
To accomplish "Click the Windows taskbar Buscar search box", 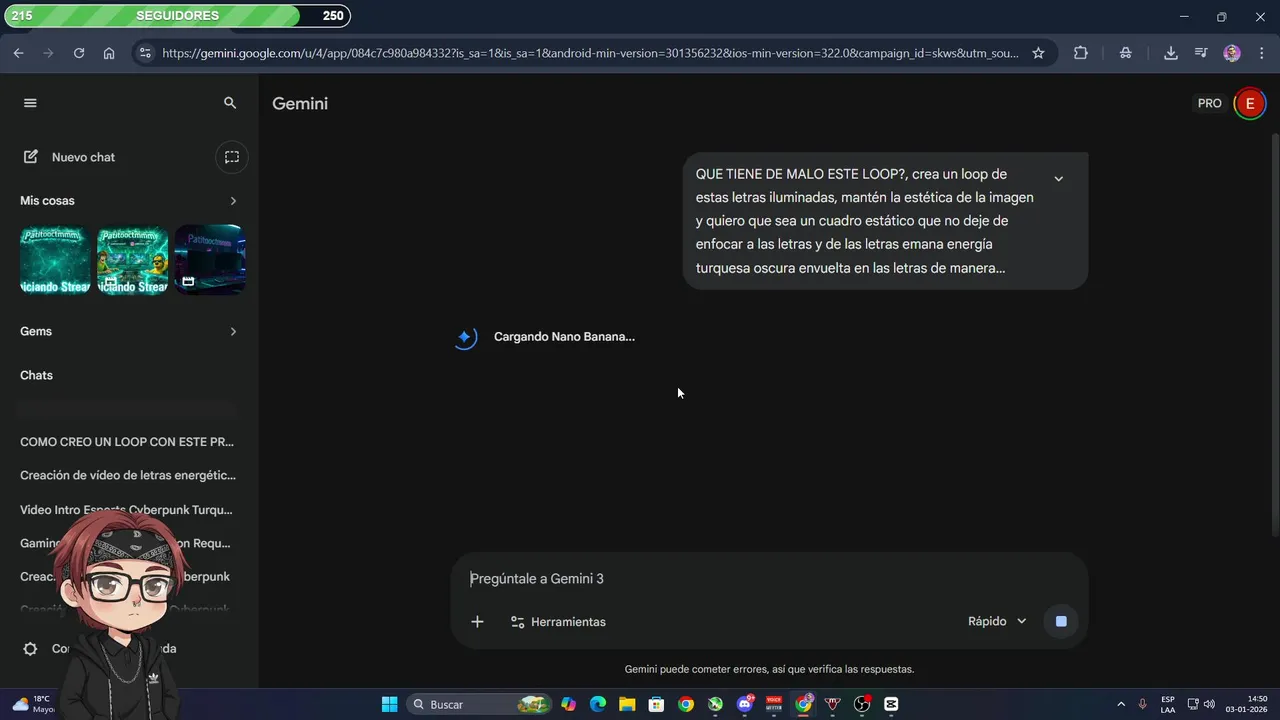I will (x=479, y=704).
